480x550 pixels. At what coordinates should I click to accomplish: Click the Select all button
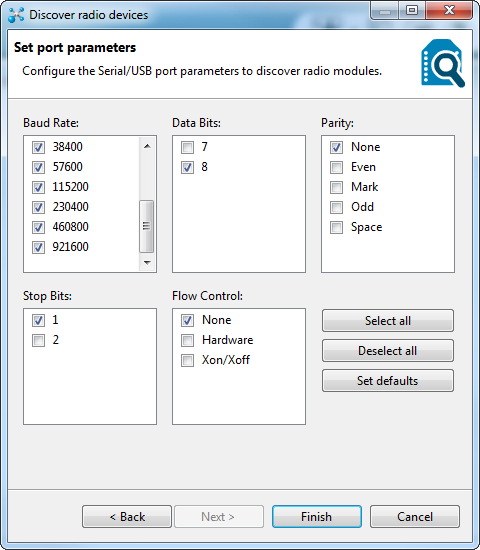pos(388,321)
